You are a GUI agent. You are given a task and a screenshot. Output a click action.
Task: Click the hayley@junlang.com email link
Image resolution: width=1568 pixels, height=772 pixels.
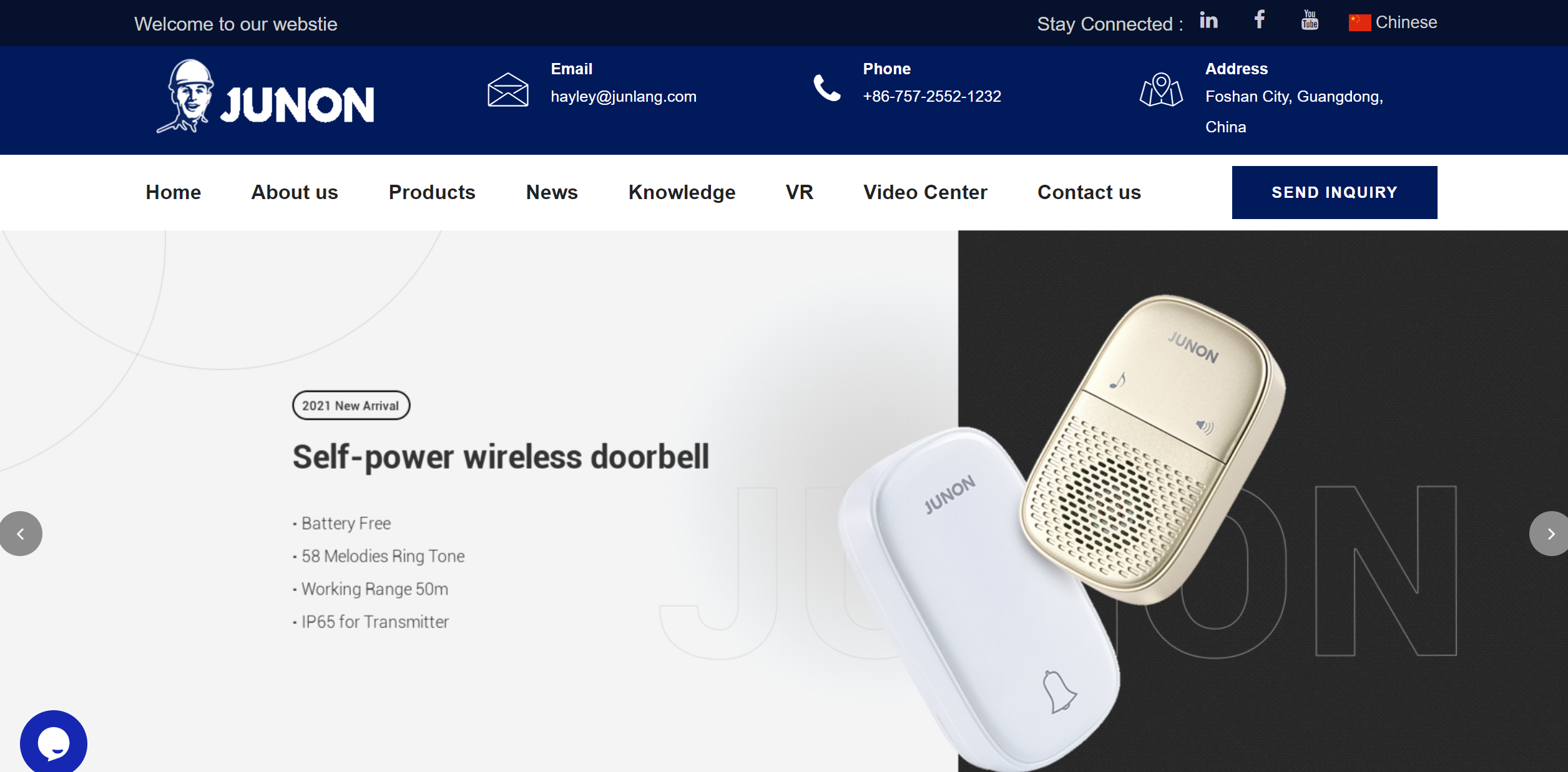624,97
